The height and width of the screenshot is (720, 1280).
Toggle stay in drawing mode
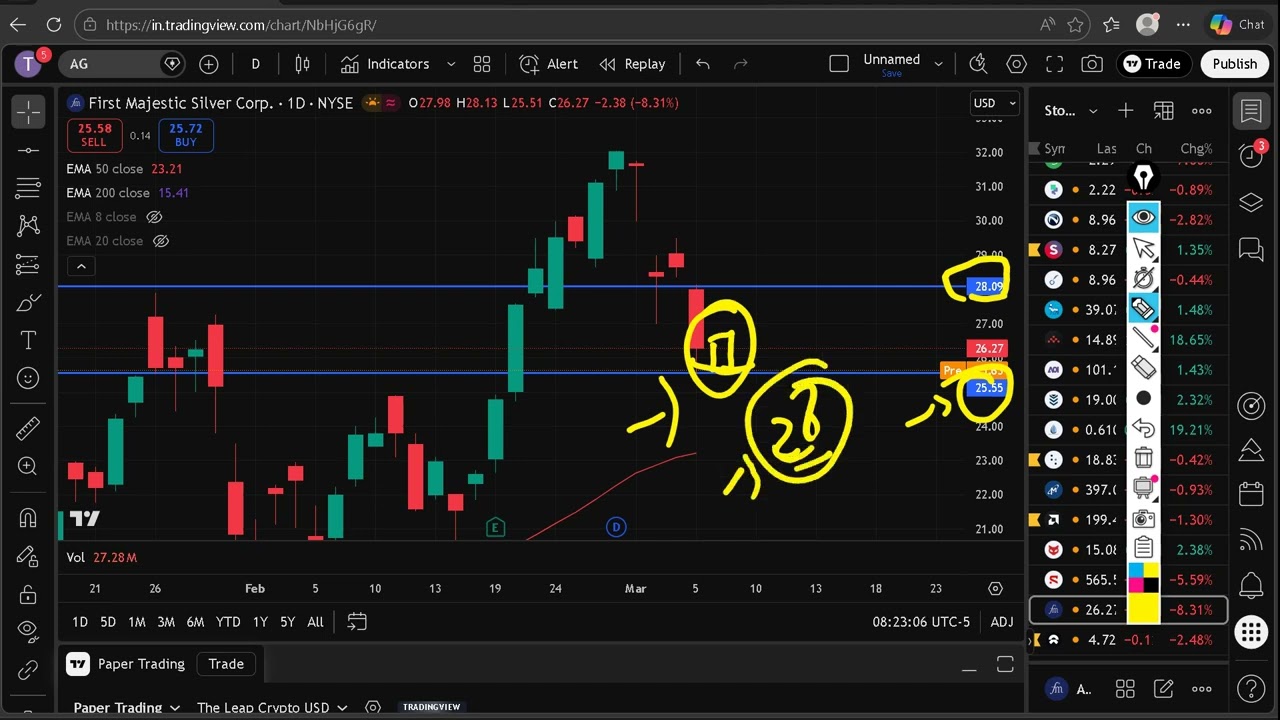(28, 556)
